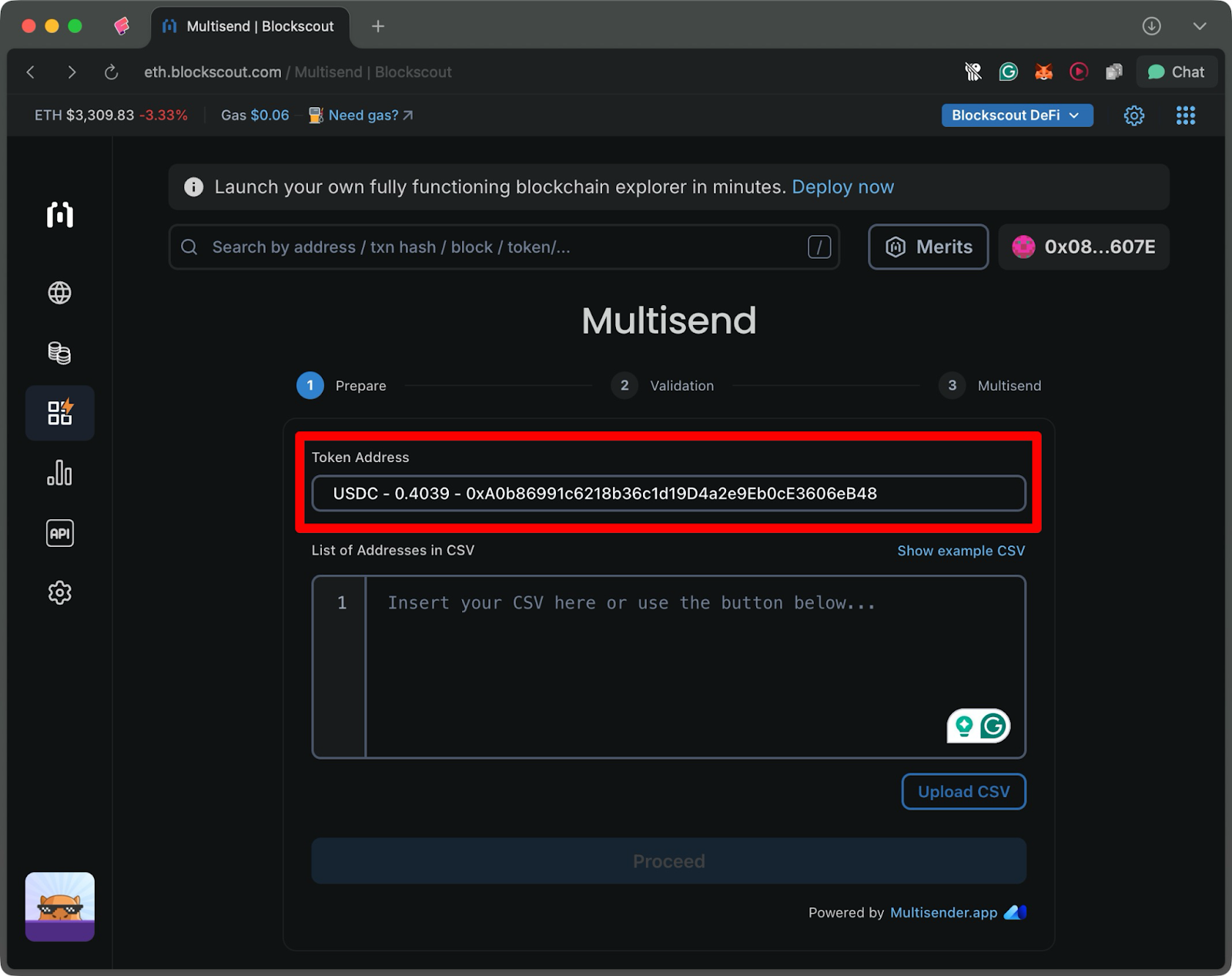Expand the download chevron in the title bar

(x=1199, y=25)
